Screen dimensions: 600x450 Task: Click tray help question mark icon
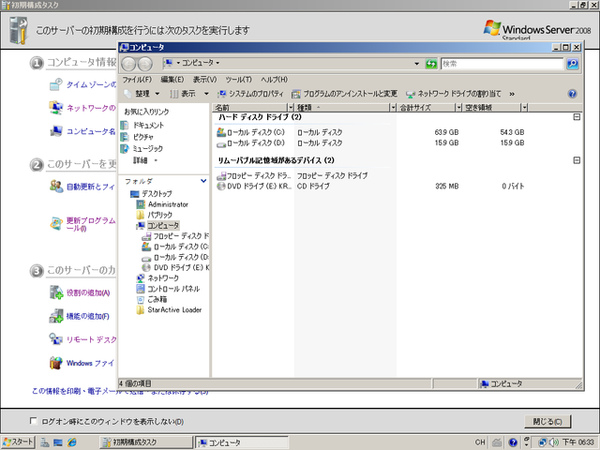coord(513,442)
